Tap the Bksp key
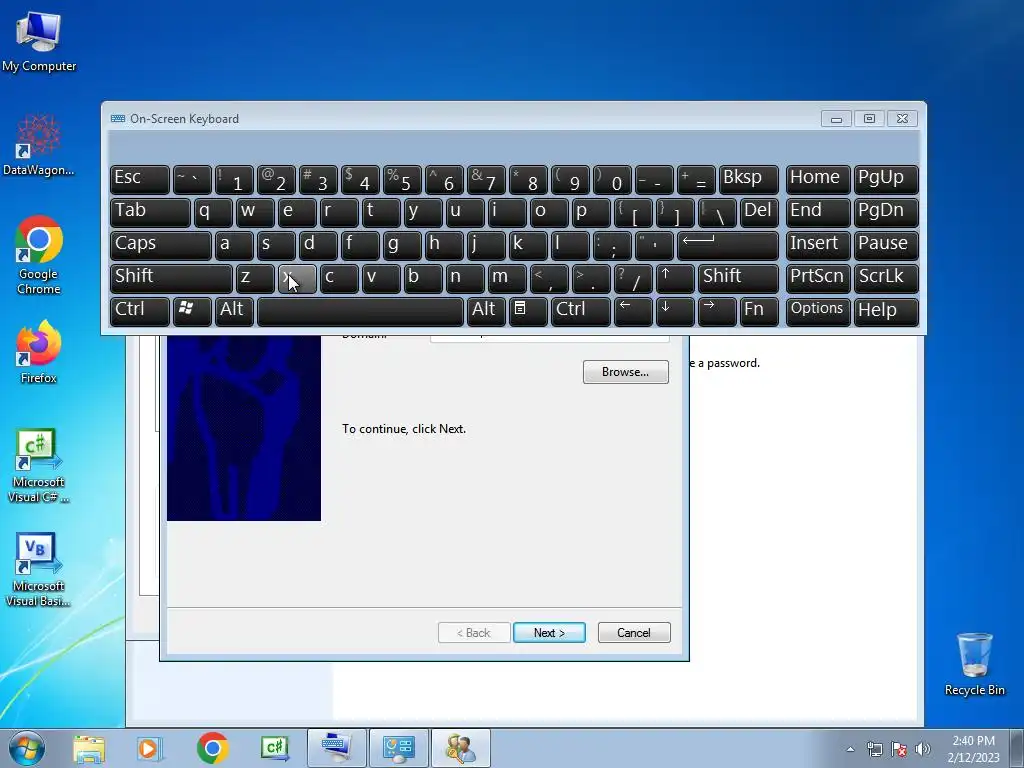The height and width of the screenshot is (768, 1024). coord(748,180)
